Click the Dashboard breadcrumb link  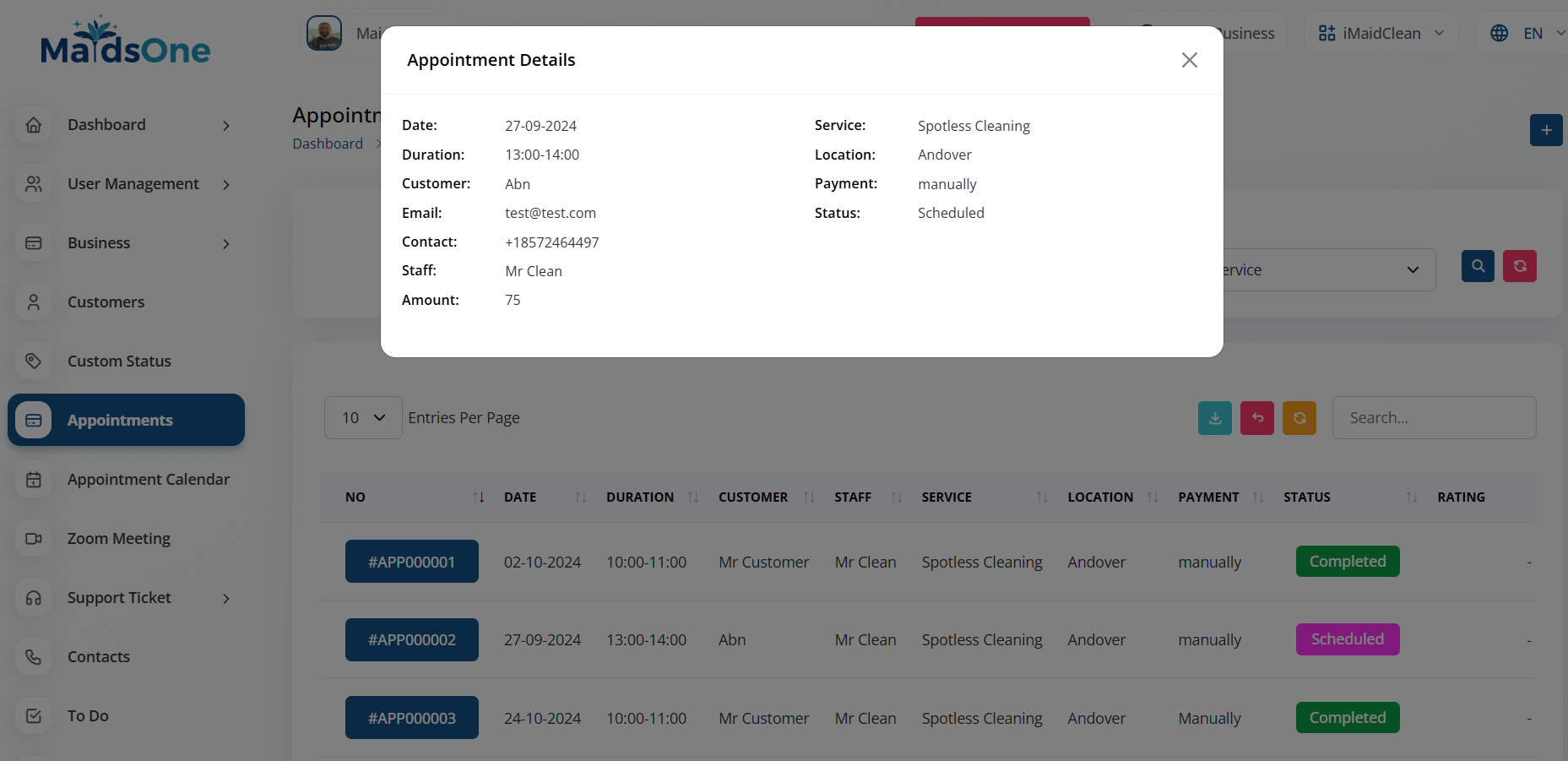[x=328, y=144]
